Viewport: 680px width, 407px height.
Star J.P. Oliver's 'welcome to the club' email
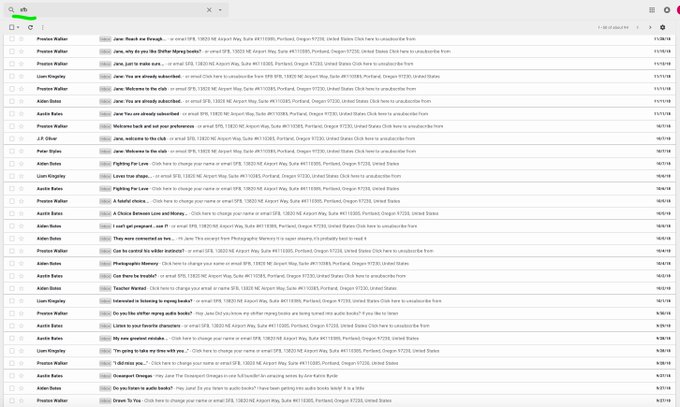[x=21, y=139]
